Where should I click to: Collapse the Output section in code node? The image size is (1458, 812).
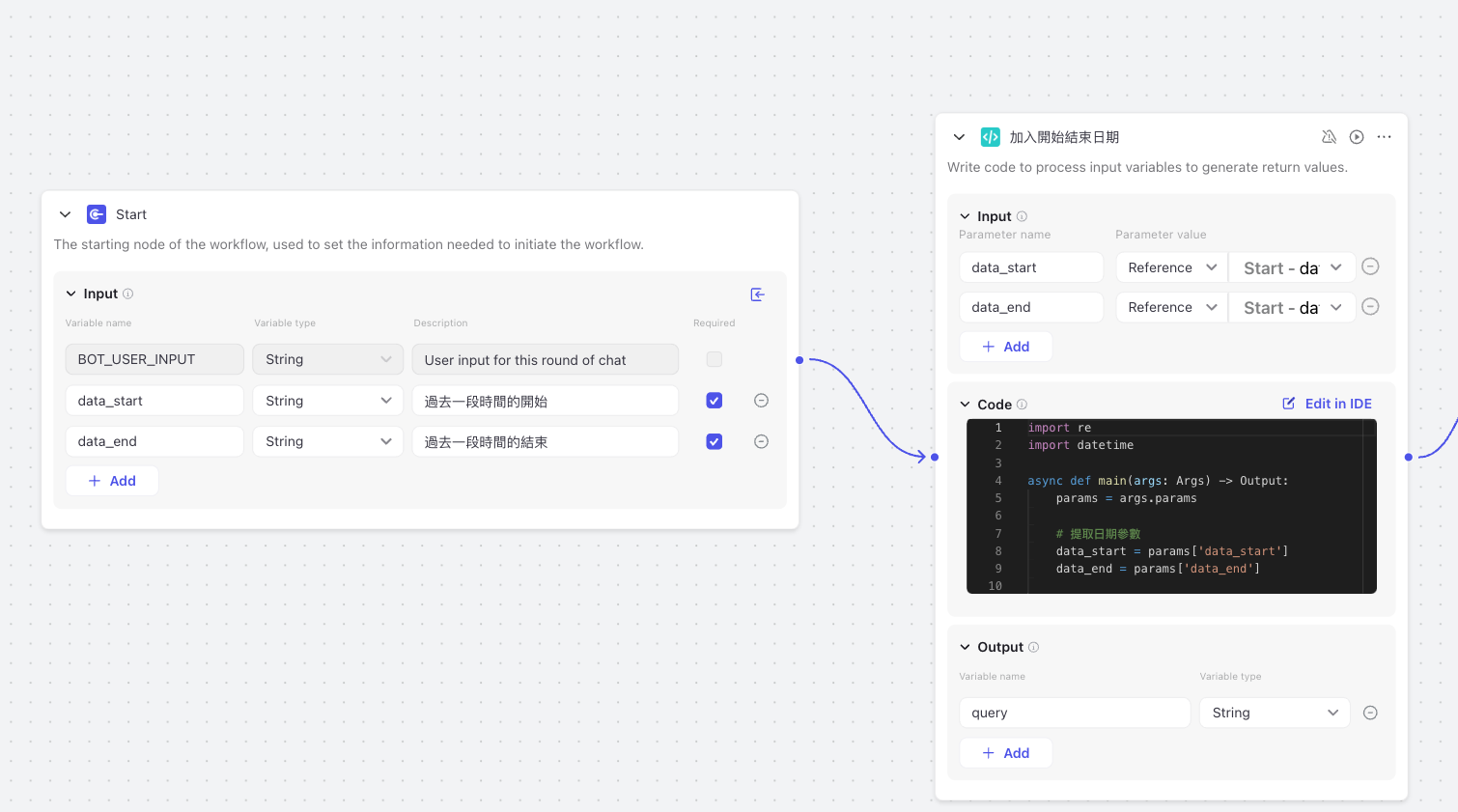965,647
